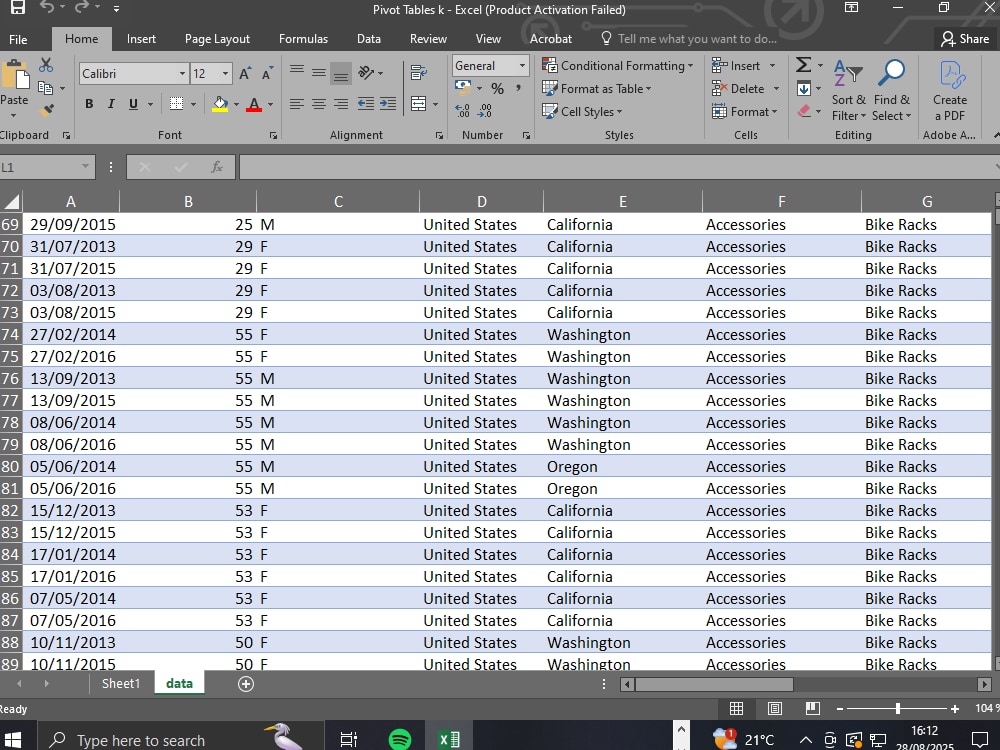Decrease font size with small A icon

[267, 74]
